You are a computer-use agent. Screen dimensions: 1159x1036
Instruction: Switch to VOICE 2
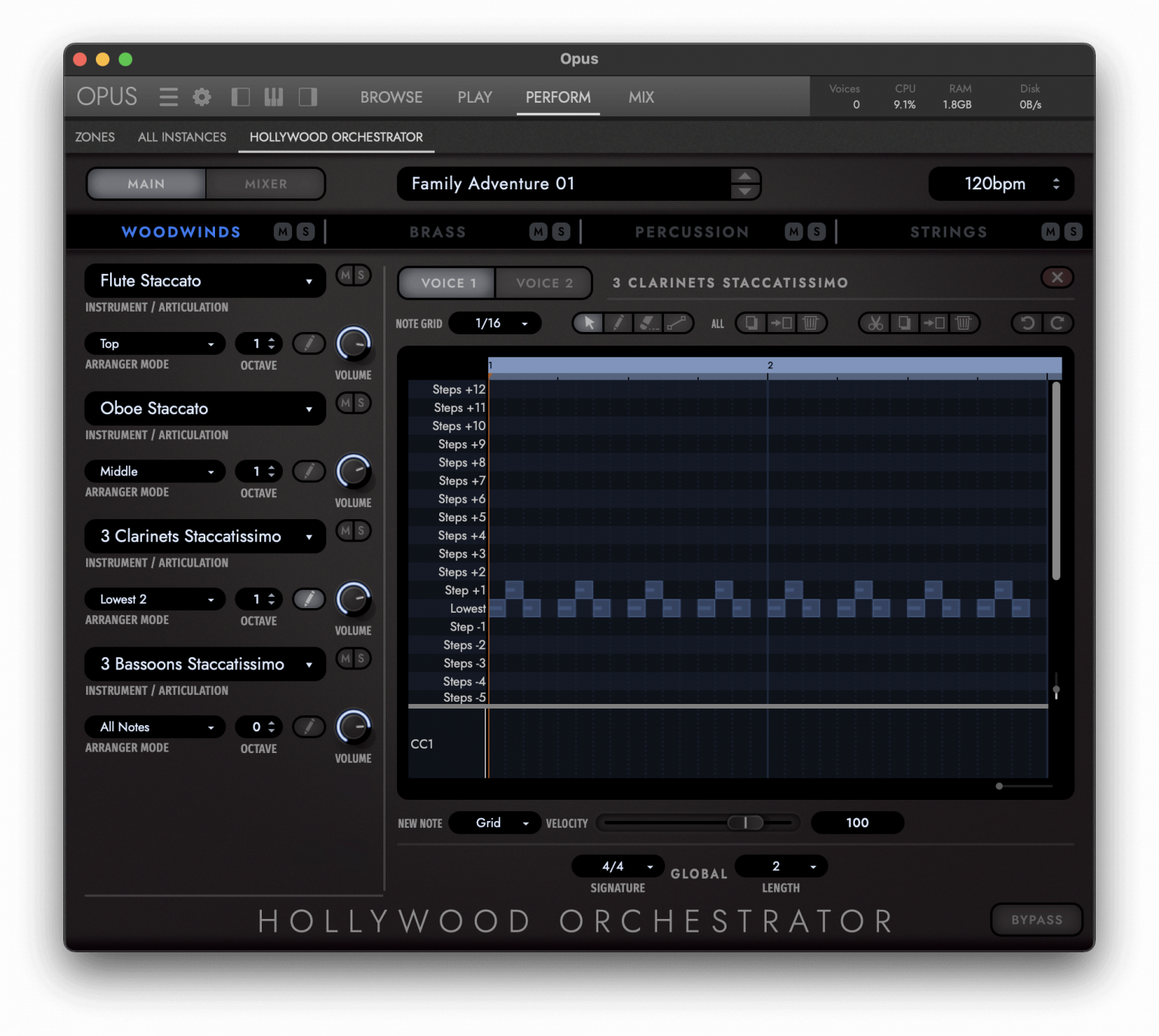[x=543, y=283]
